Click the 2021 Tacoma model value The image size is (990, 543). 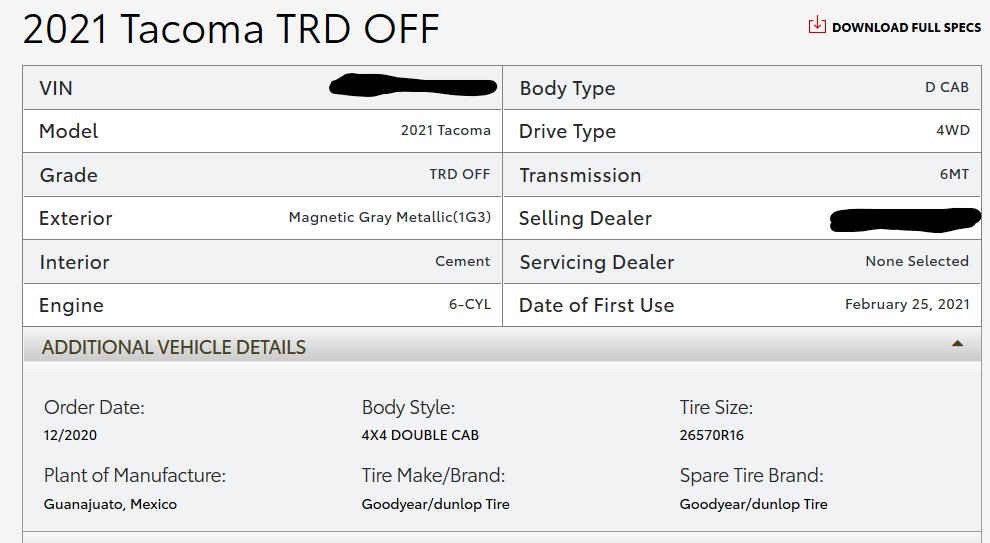pyautogui.click(x=446, y=130)
